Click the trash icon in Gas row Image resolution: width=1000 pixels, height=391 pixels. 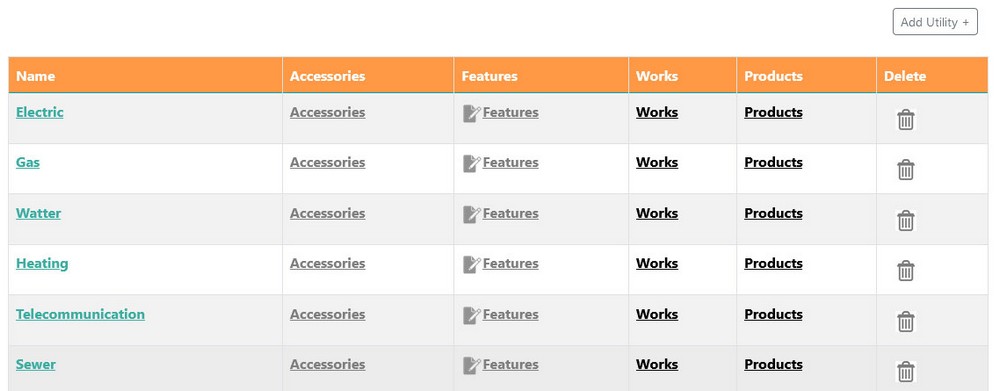(906, 170)
